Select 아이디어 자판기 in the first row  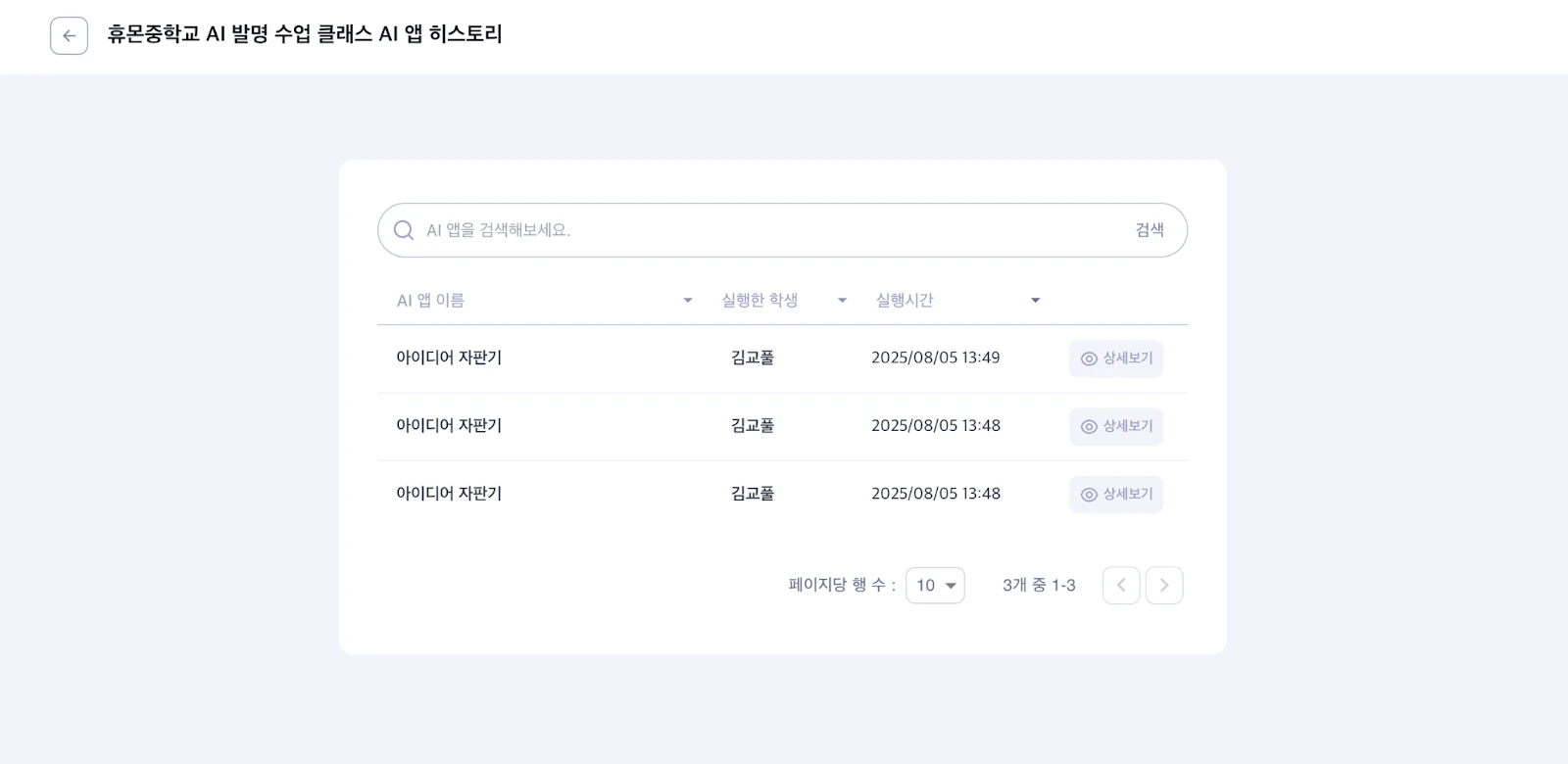(x=449, y=358)
